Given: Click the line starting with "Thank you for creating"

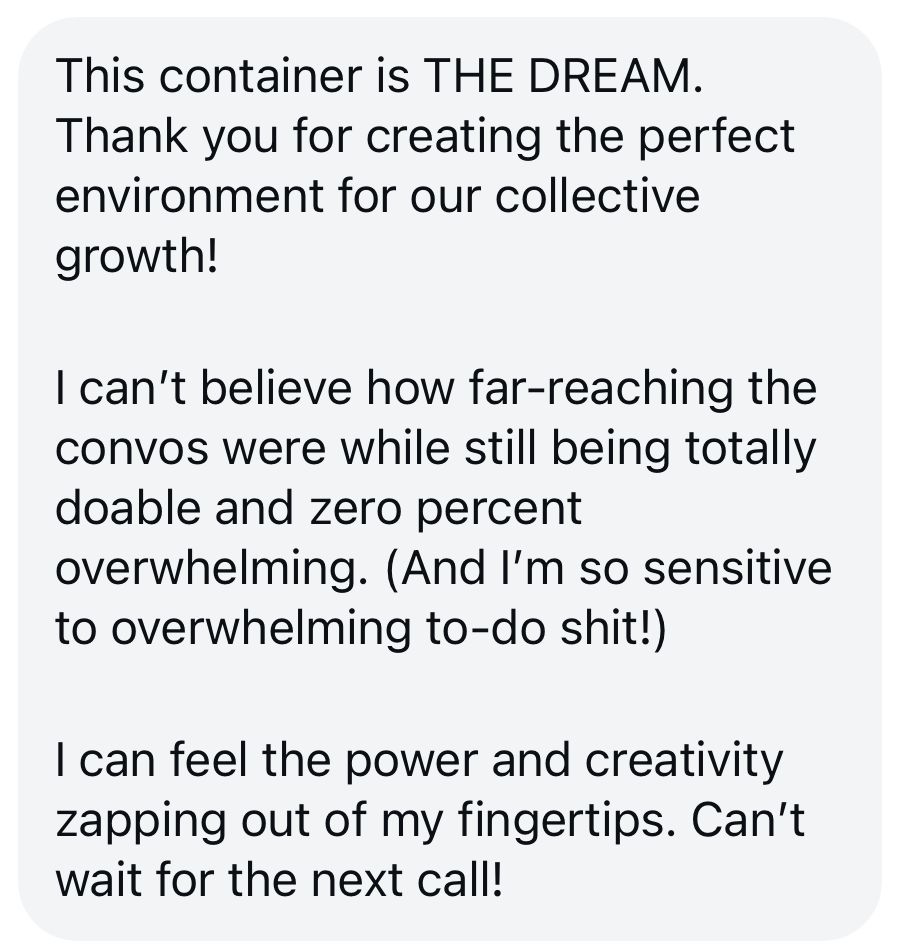Looking at the screenshot, I should 425,136.
